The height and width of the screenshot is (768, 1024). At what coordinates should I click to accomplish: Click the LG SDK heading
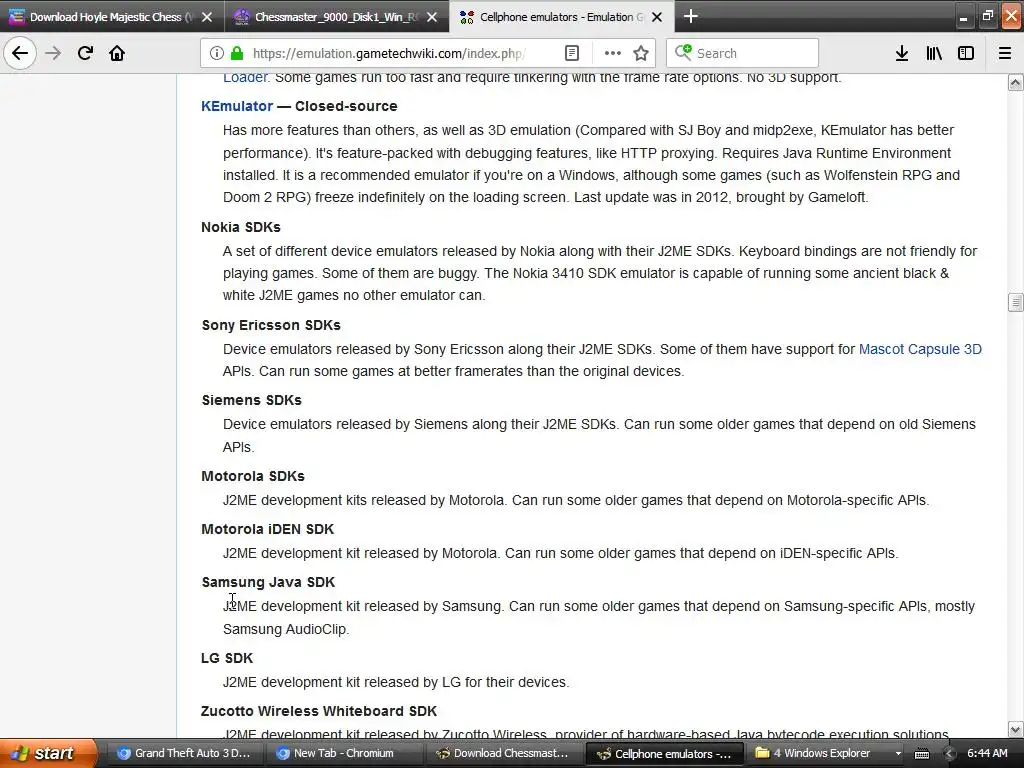(227, 658)
